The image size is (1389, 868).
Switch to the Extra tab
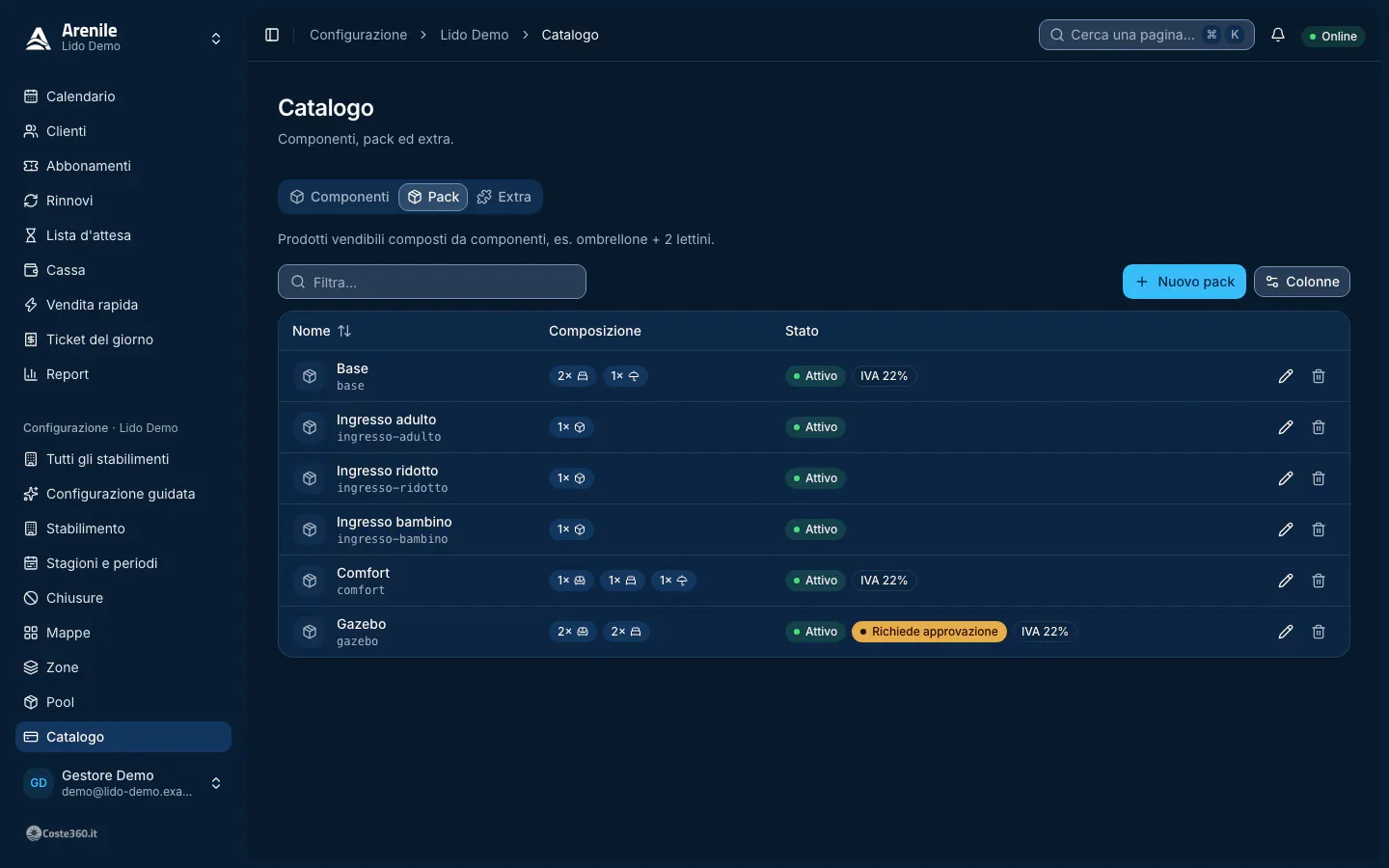[504, 197]
